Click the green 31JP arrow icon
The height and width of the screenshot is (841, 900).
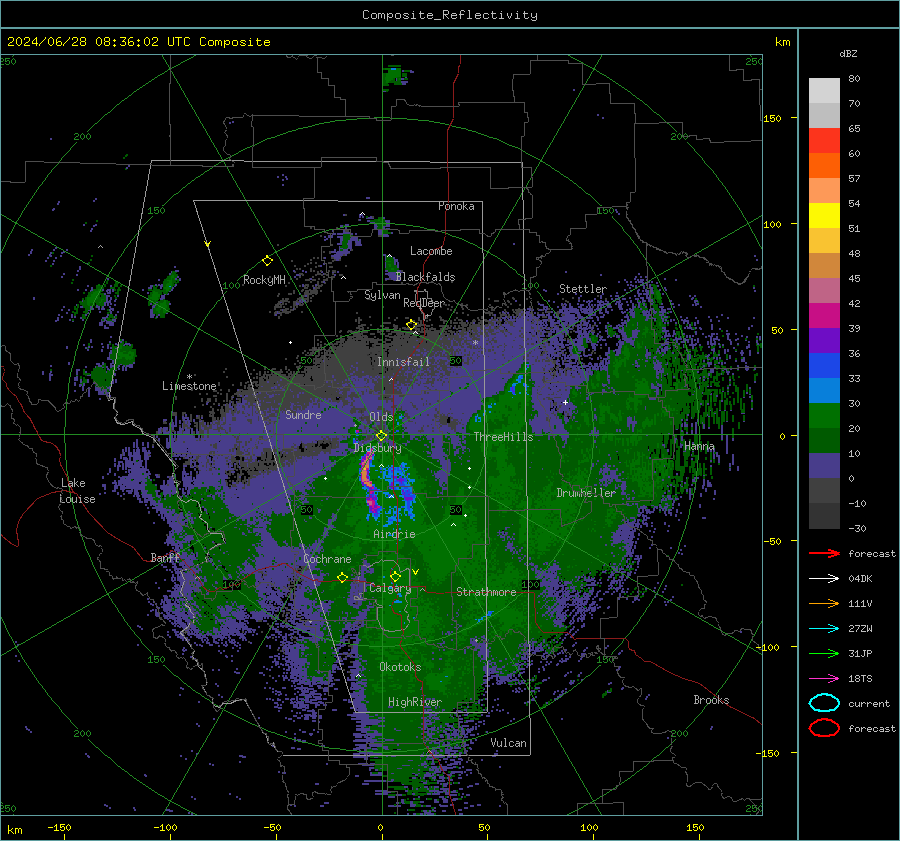pos(824,653)
